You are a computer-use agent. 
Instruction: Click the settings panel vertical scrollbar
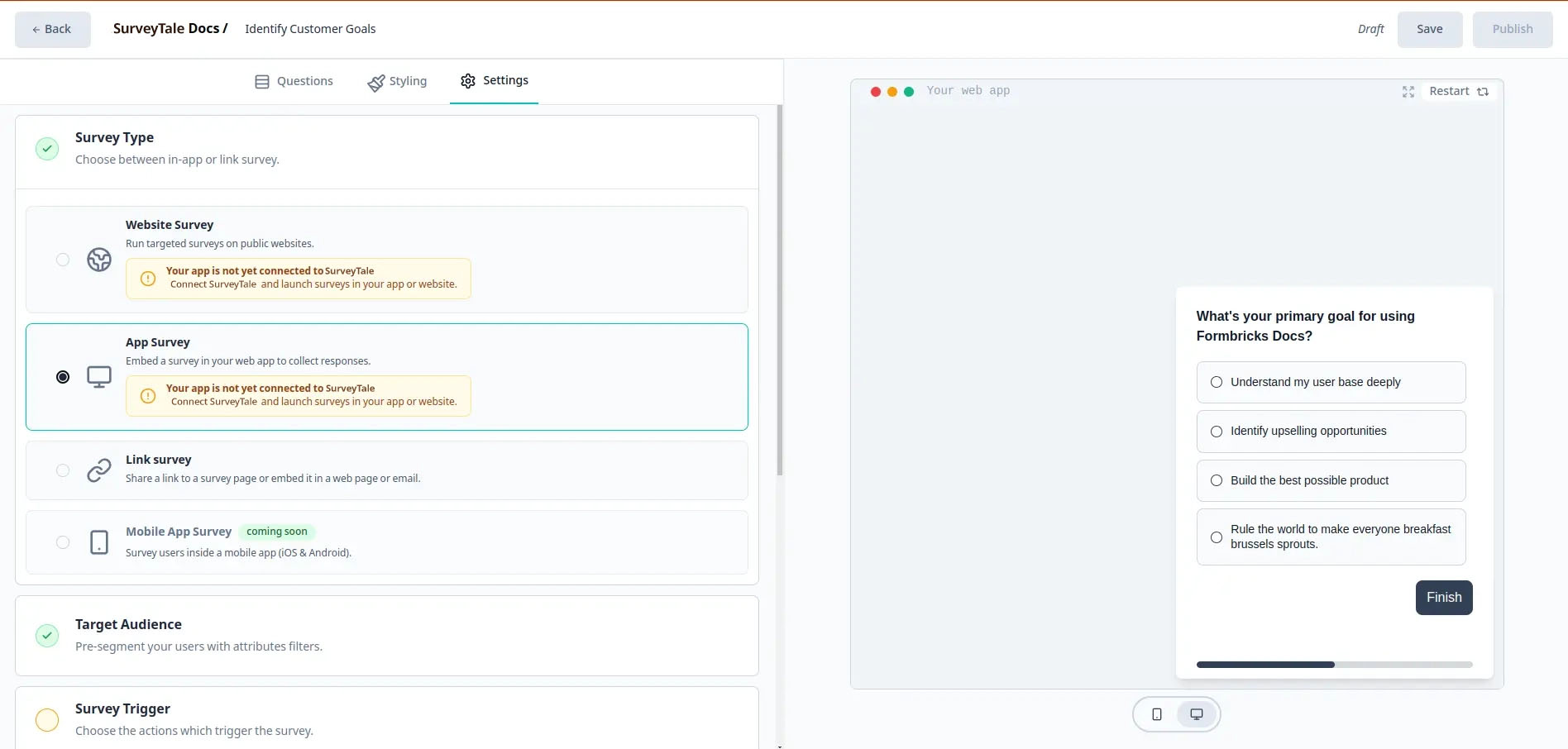pos(780,289)
